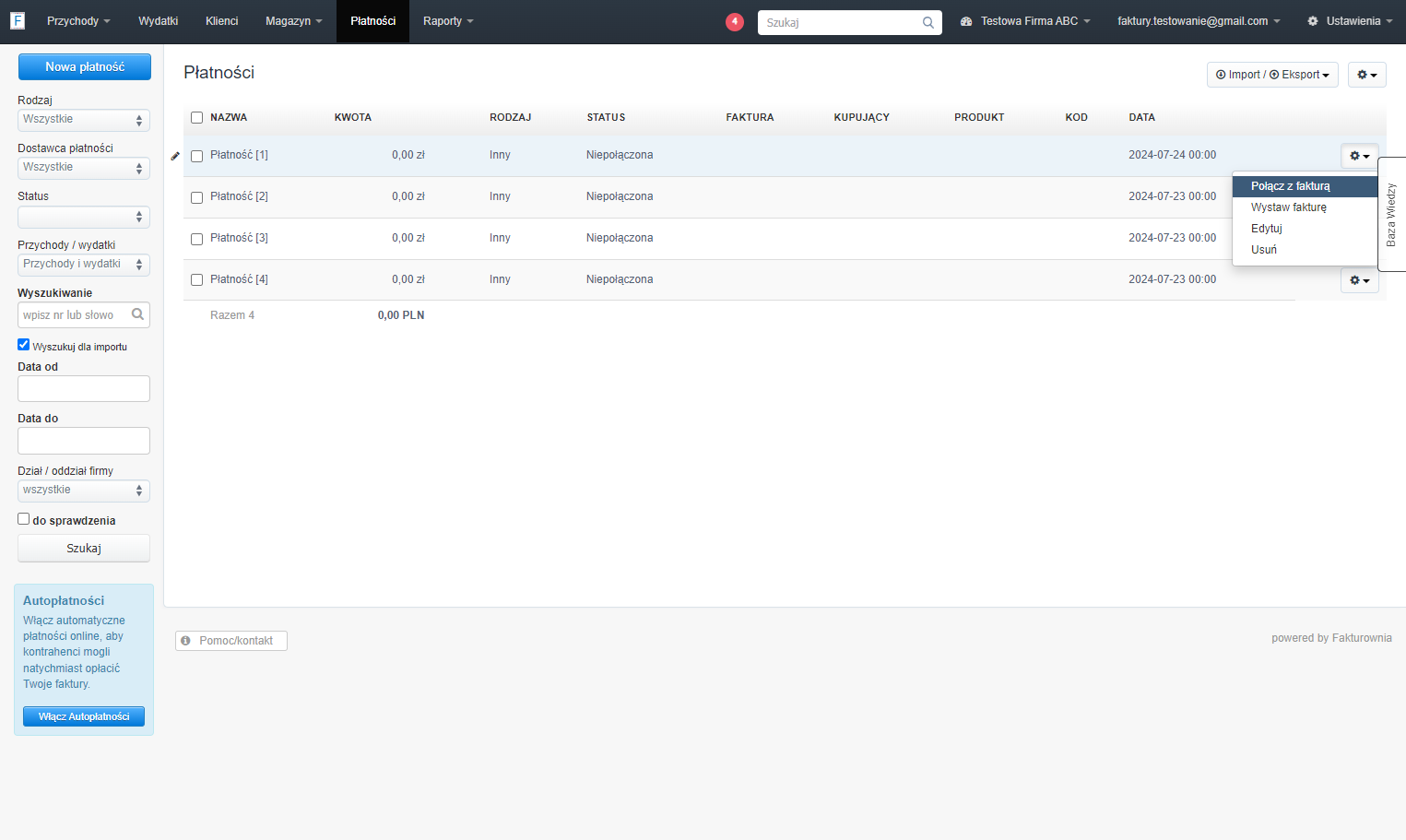Select Usuń in the context menu
Screen dimensions: 1406x840
[1305, 250]
